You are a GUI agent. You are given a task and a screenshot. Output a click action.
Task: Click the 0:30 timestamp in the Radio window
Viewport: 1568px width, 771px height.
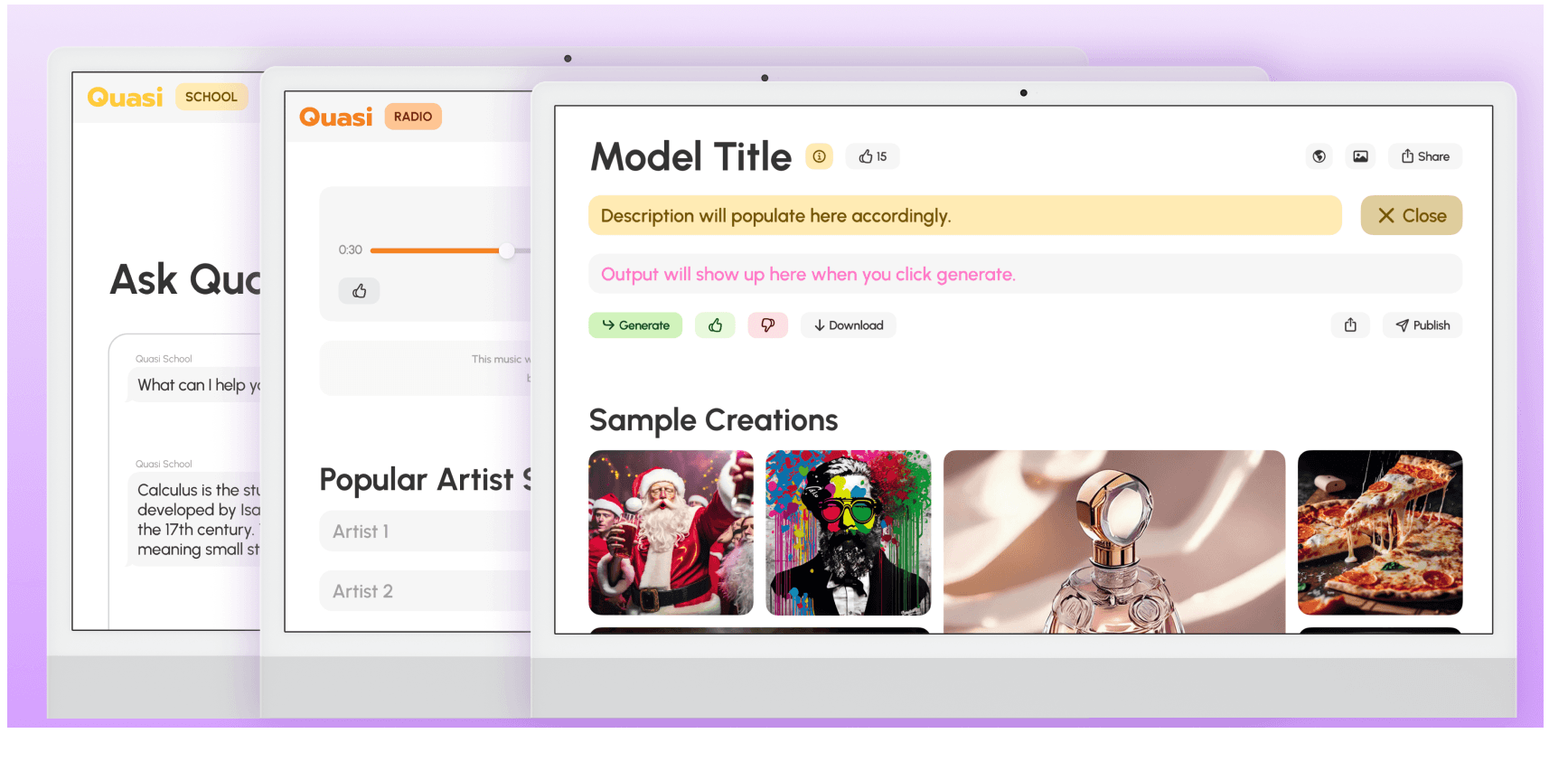point(351,250)
